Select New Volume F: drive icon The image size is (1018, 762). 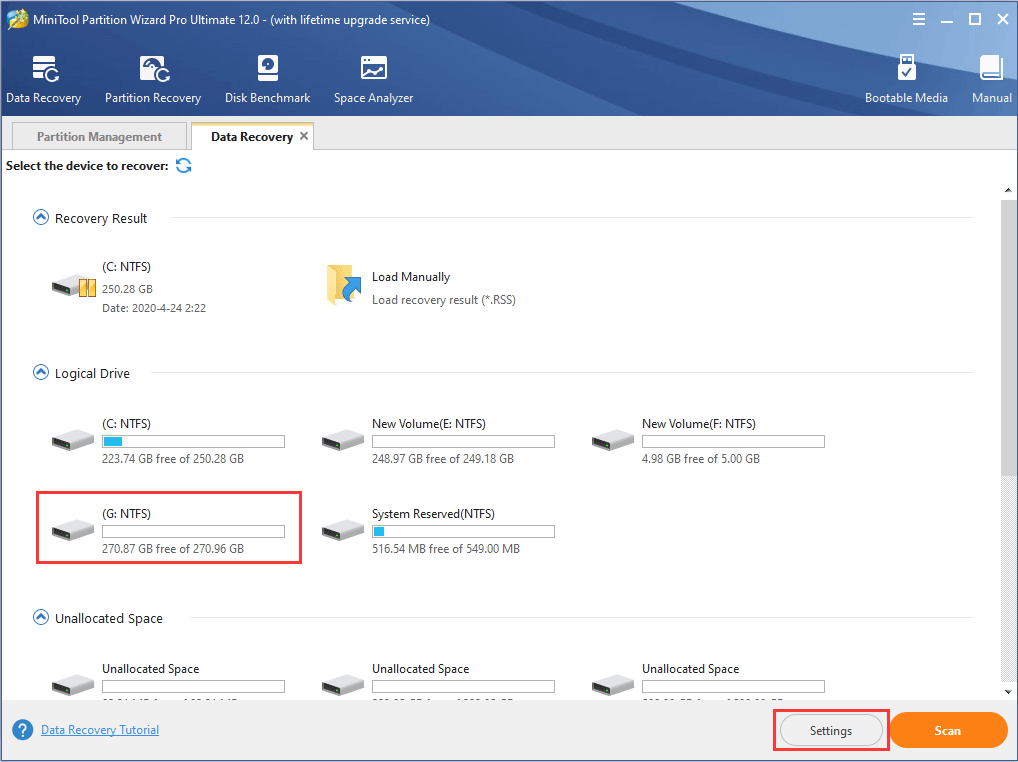tap(613, 440)
